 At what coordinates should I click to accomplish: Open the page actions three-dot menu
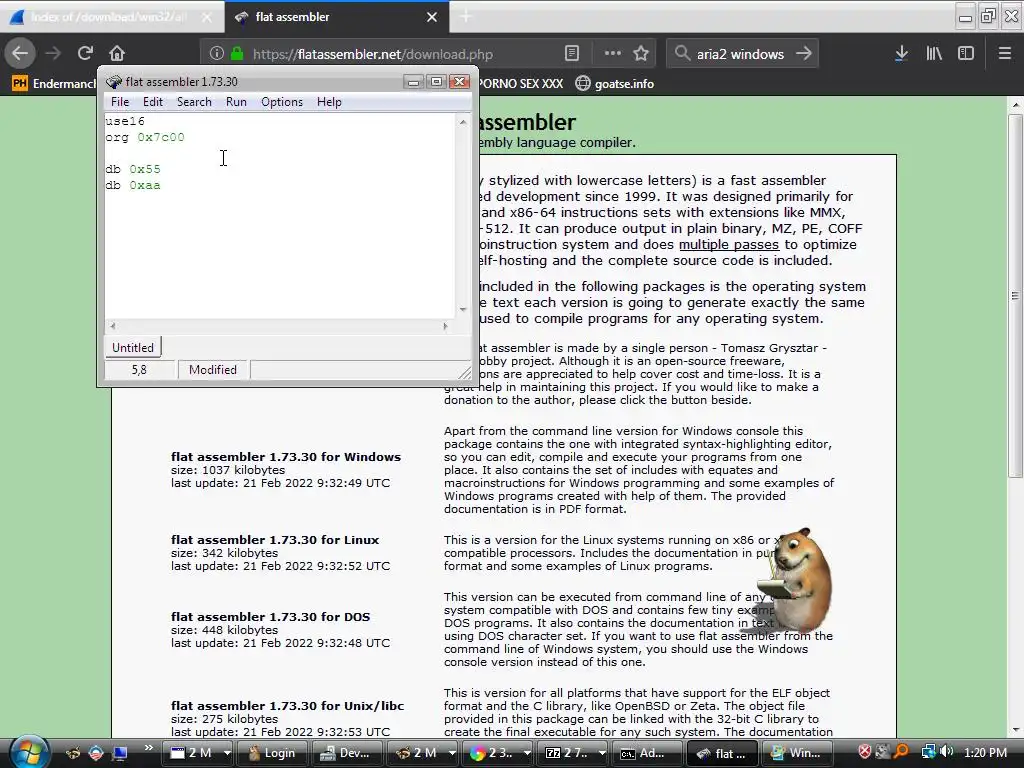tap(613, 54)
